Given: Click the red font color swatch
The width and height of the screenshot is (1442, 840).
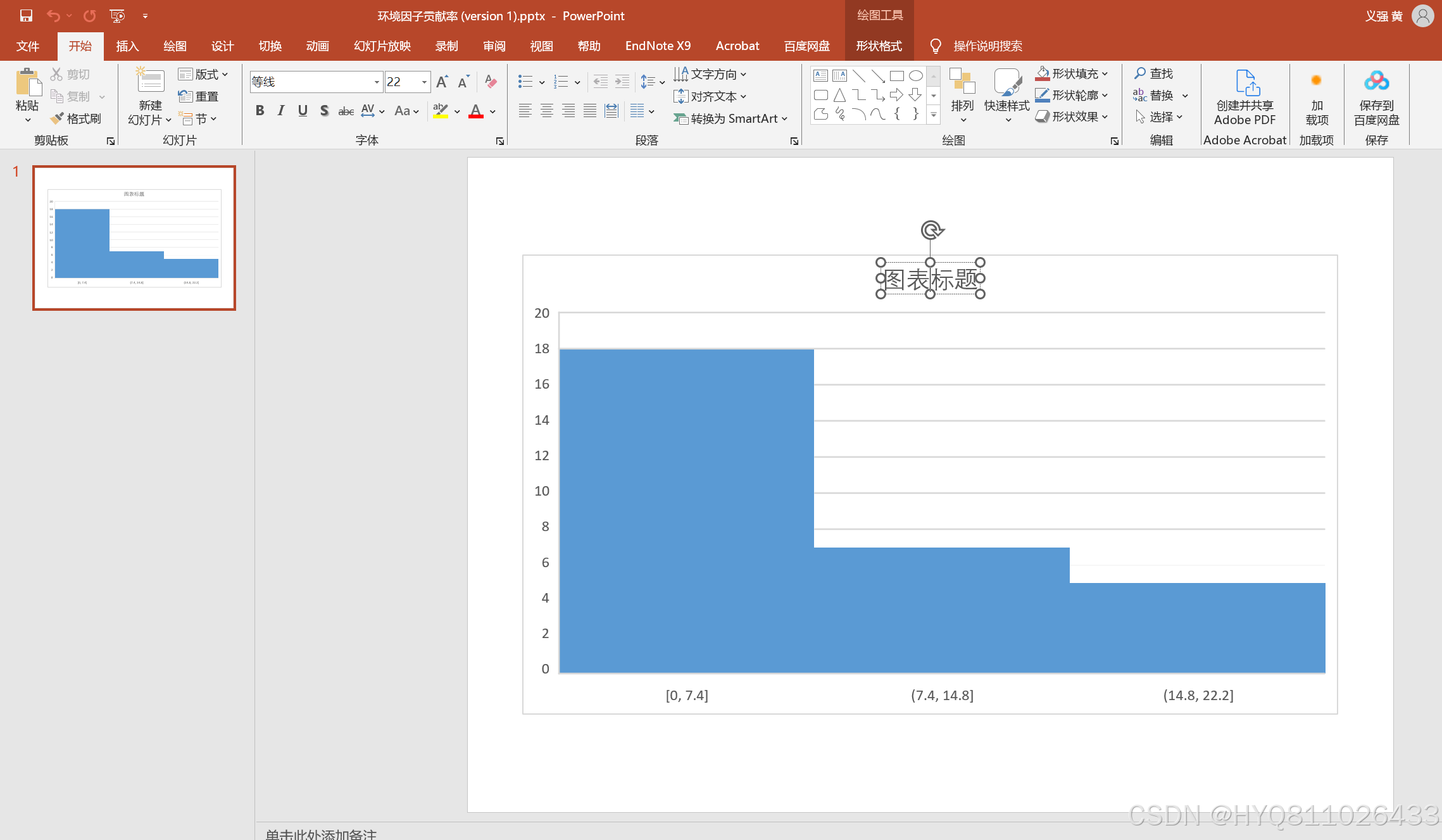Looking at the screenshot, I should [x=476, y=111].
